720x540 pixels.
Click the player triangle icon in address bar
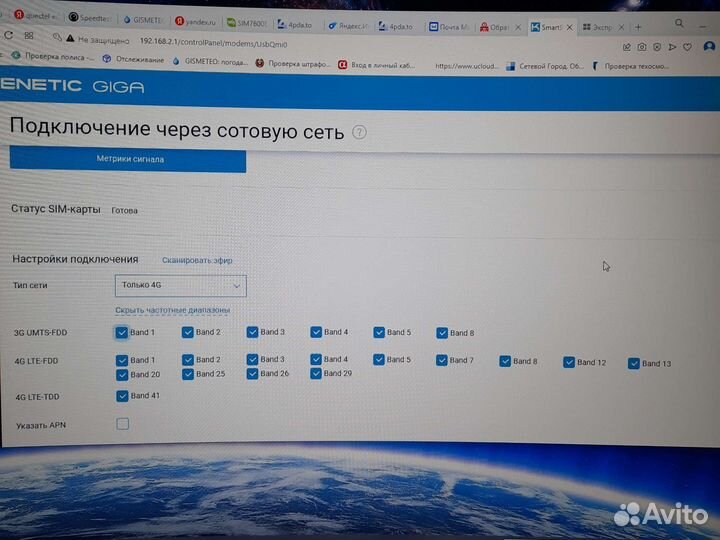(x=672, y=47)
